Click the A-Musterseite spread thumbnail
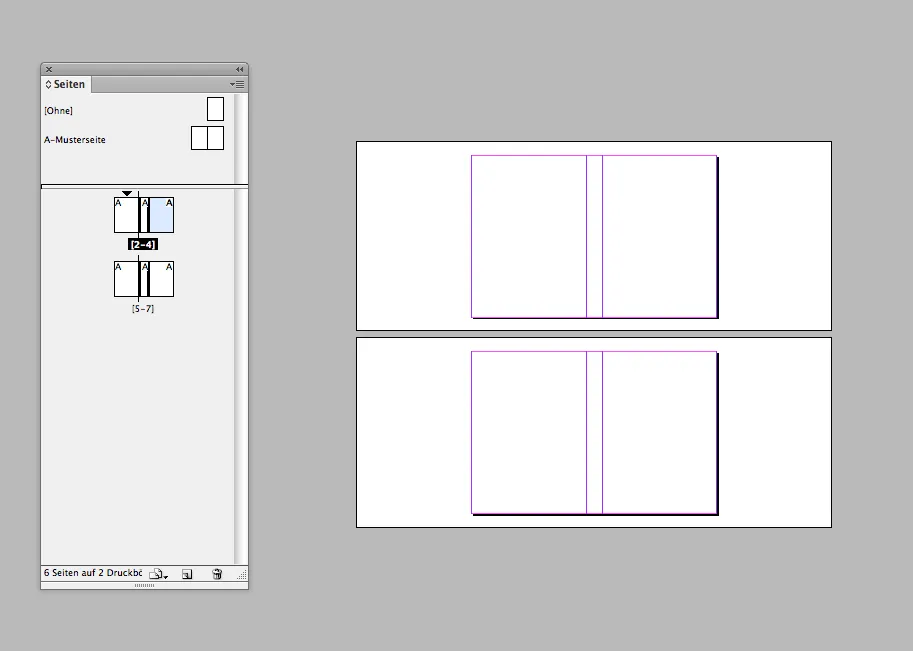 207,138
